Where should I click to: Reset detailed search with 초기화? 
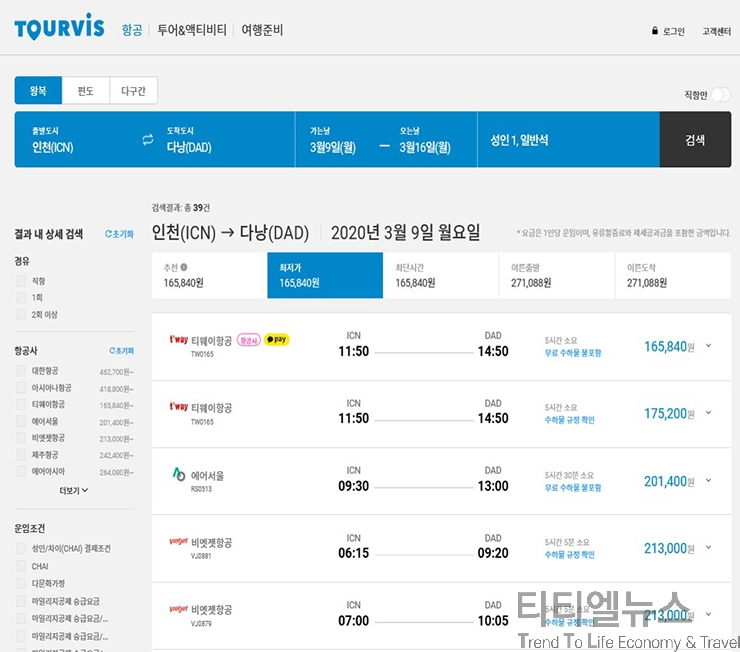coord(119,234)
